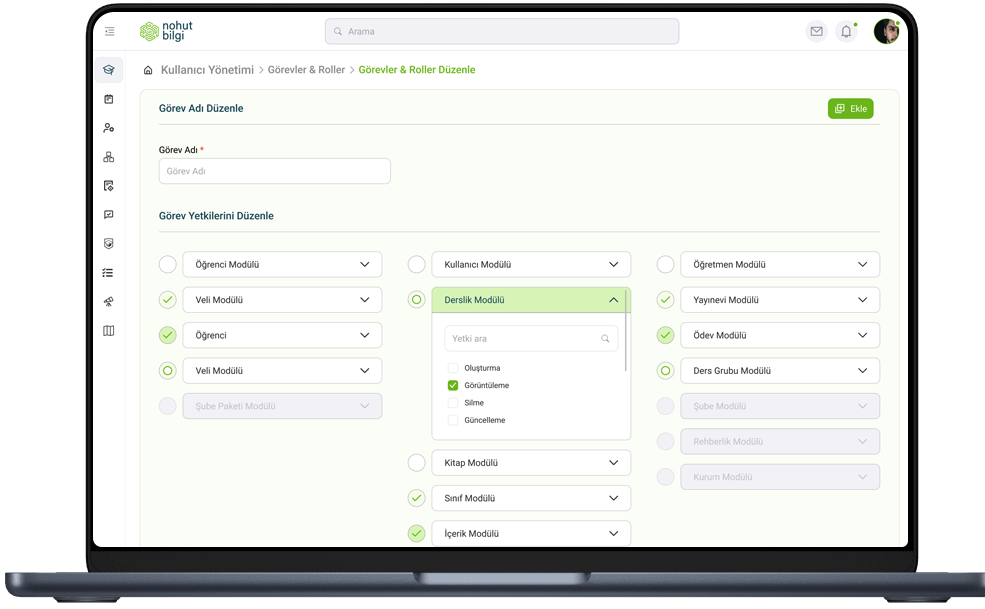Collapse the sidebar with the menu icon

tap(109, 32)
